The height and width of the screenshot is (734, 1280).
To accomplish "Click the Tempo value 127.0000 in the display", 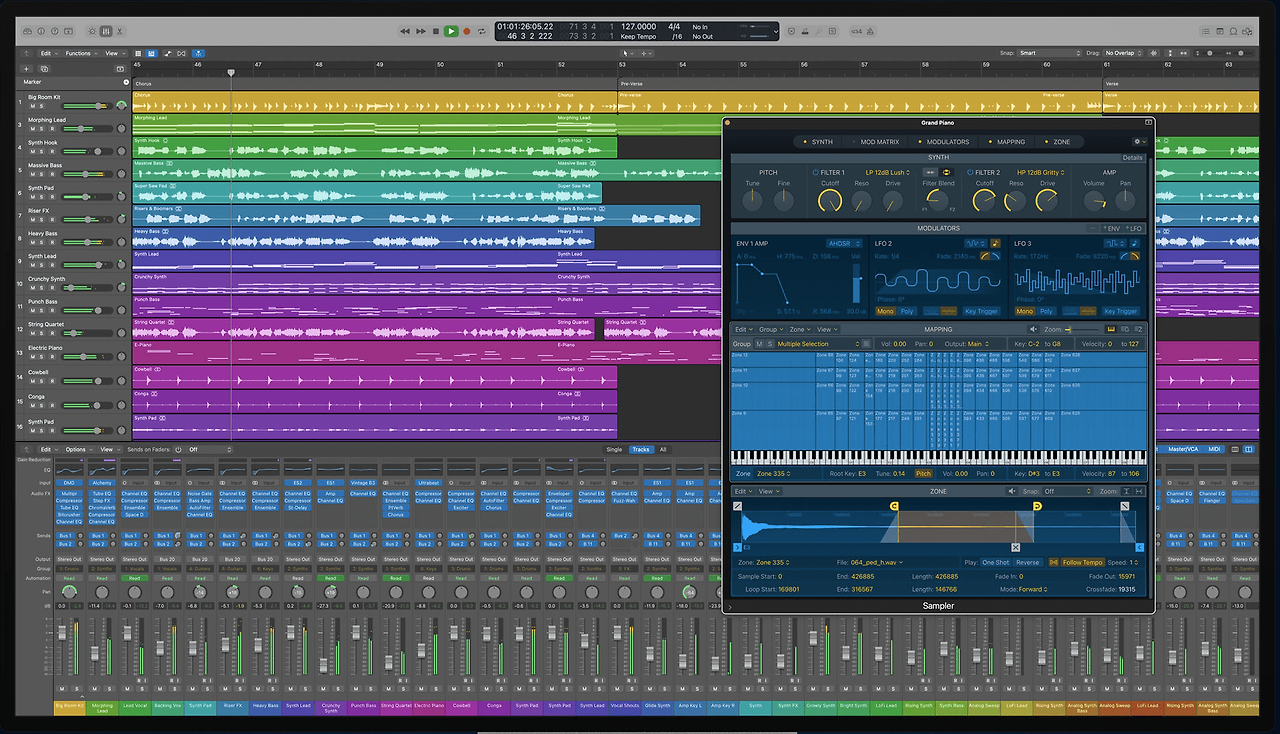I will point(639,27).
